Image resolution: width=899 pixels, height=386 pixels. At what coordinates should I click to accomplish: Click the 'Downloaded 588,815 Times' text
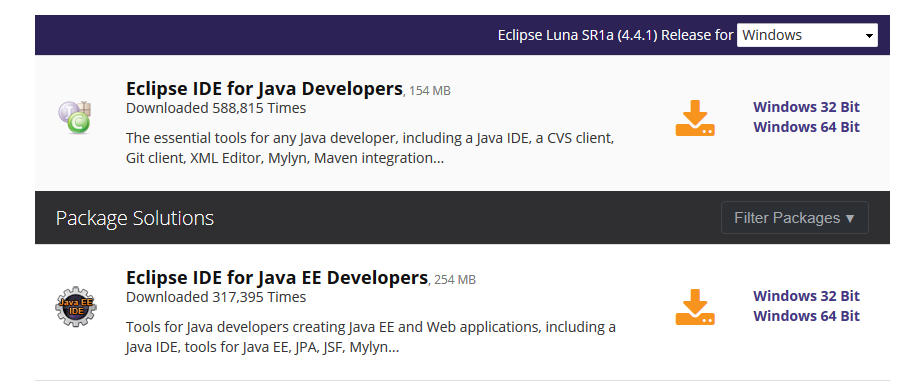click(x=216, y=108)
